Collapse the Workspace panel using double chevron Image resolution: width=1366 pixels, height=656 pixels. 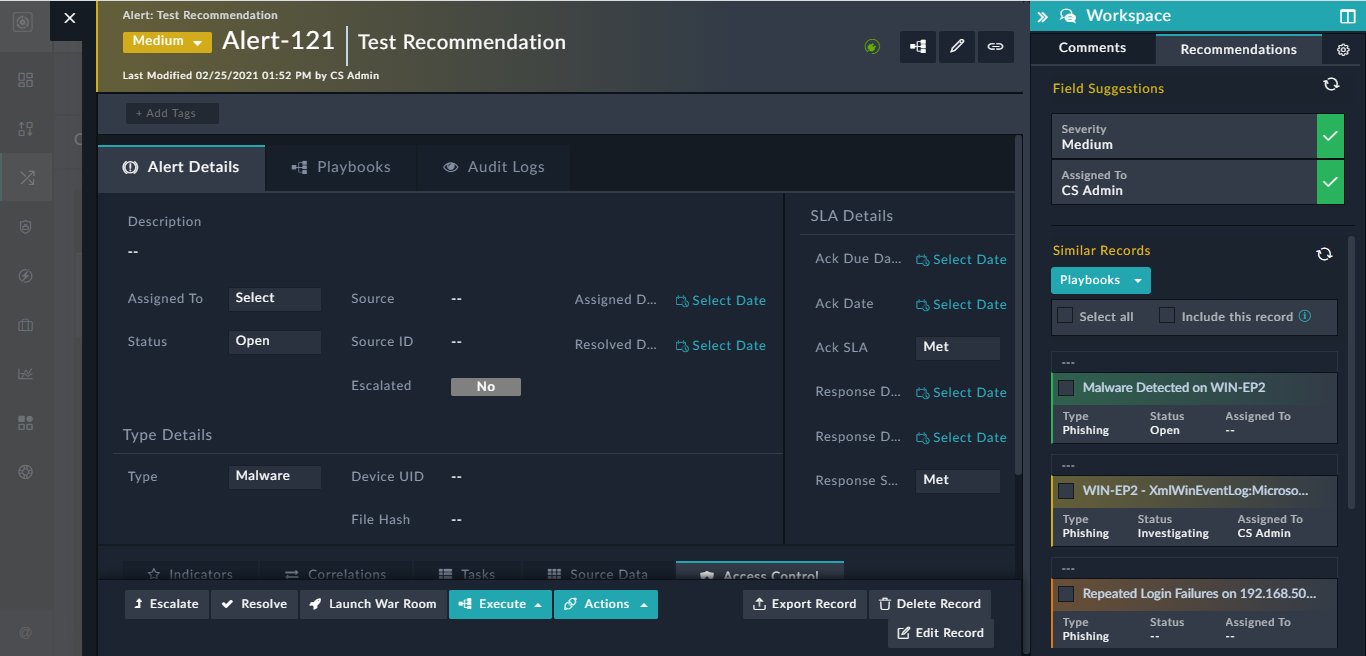tap(1042, 16)
